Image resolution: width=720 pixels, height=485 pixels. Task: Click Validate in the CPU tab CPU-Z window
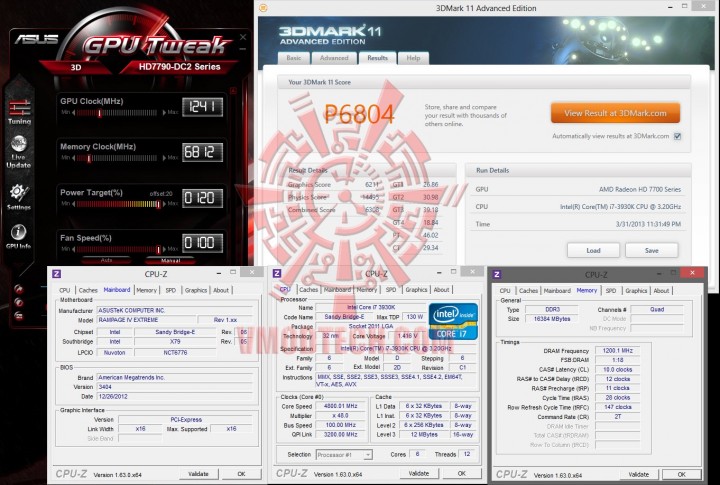click(419, 474)
